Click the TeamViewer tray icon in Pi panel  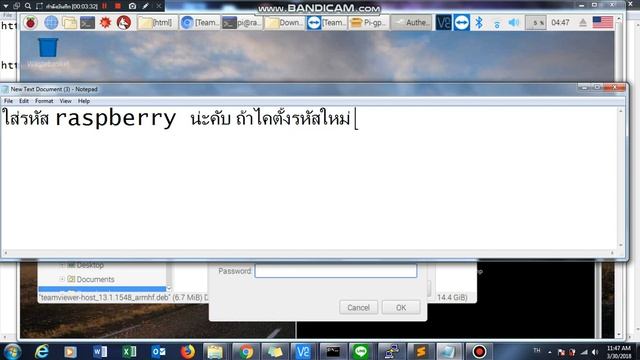(x=462, y=22)
